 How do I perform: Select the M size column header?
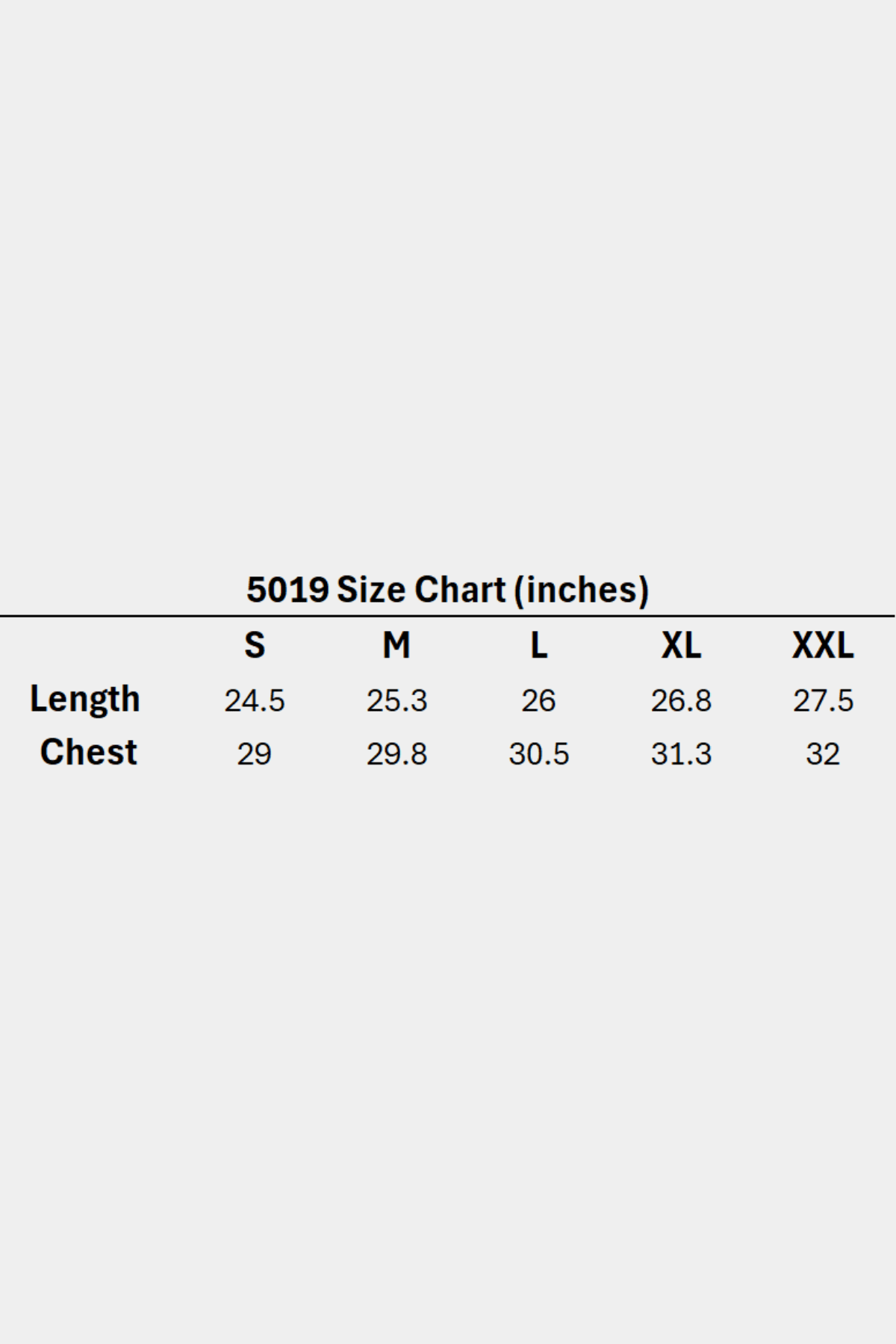396,645
